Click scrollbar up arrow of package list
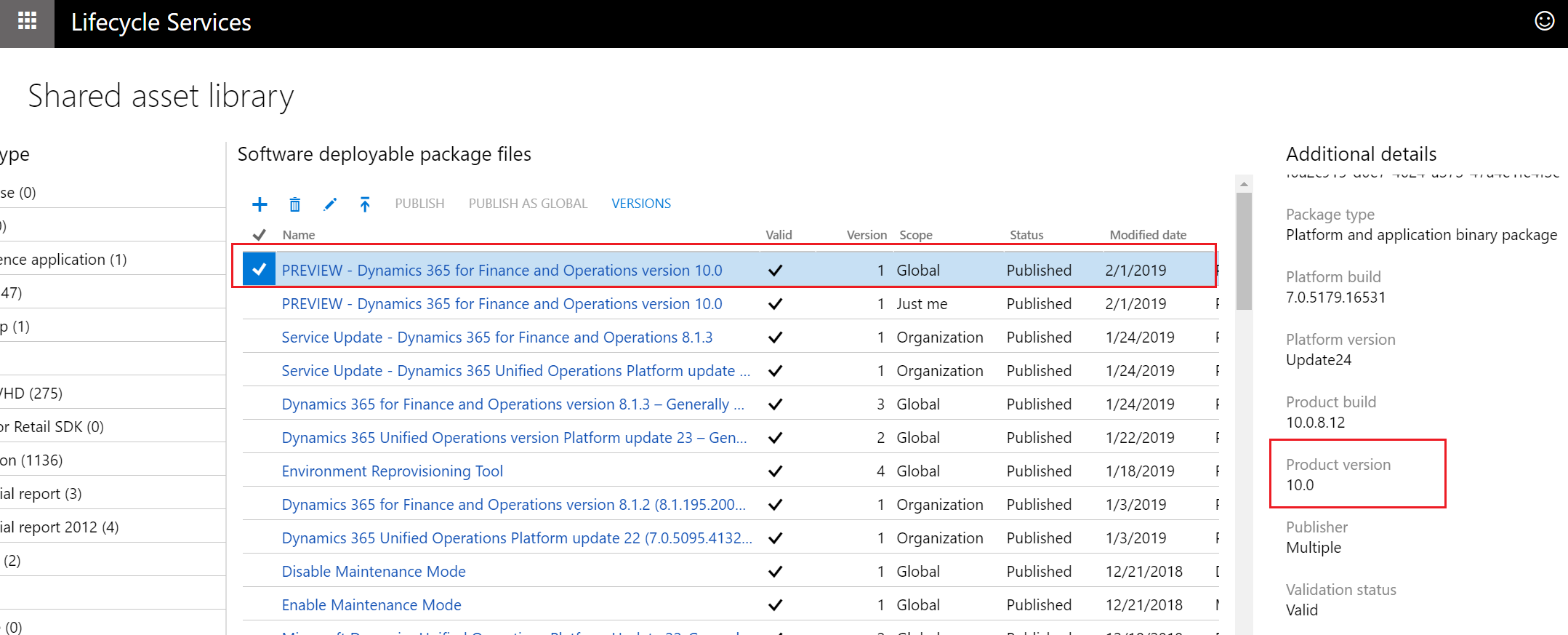The image size is (1568, 635). (x=1244, y=184)
